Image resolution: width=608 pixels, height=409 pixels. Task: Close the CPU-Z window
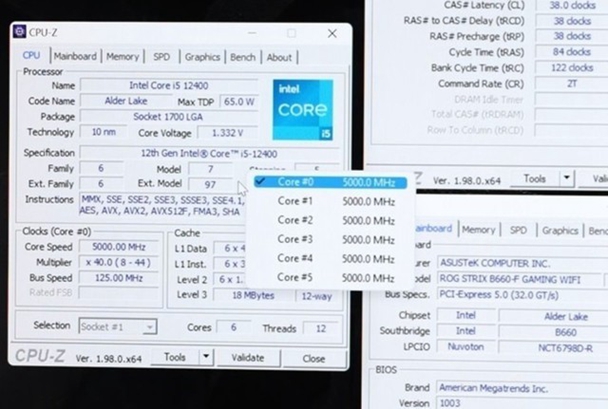(x=332, y=34)
